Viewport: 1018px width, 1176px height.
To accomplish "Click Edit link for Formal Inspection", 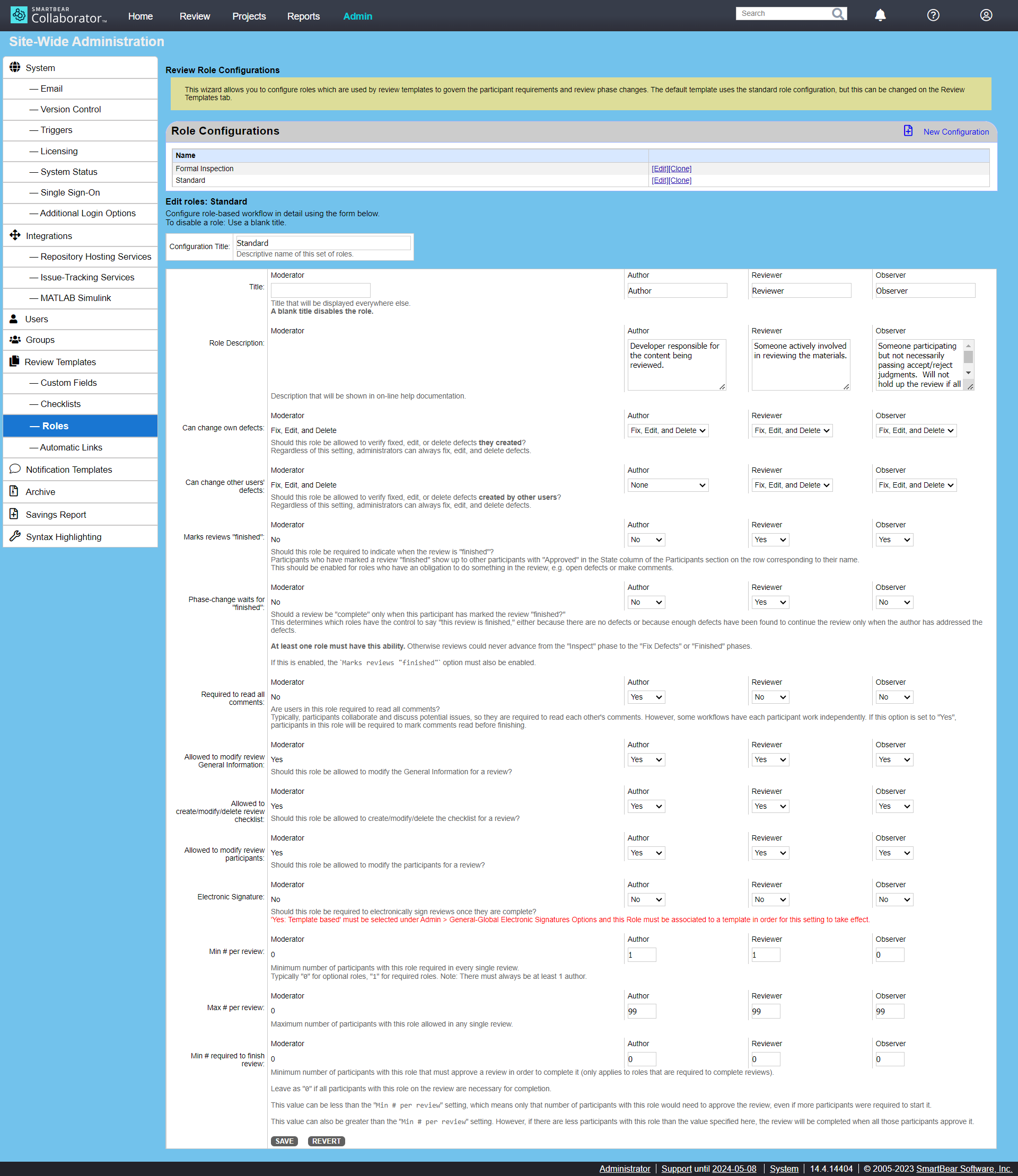I will (659, 169).
